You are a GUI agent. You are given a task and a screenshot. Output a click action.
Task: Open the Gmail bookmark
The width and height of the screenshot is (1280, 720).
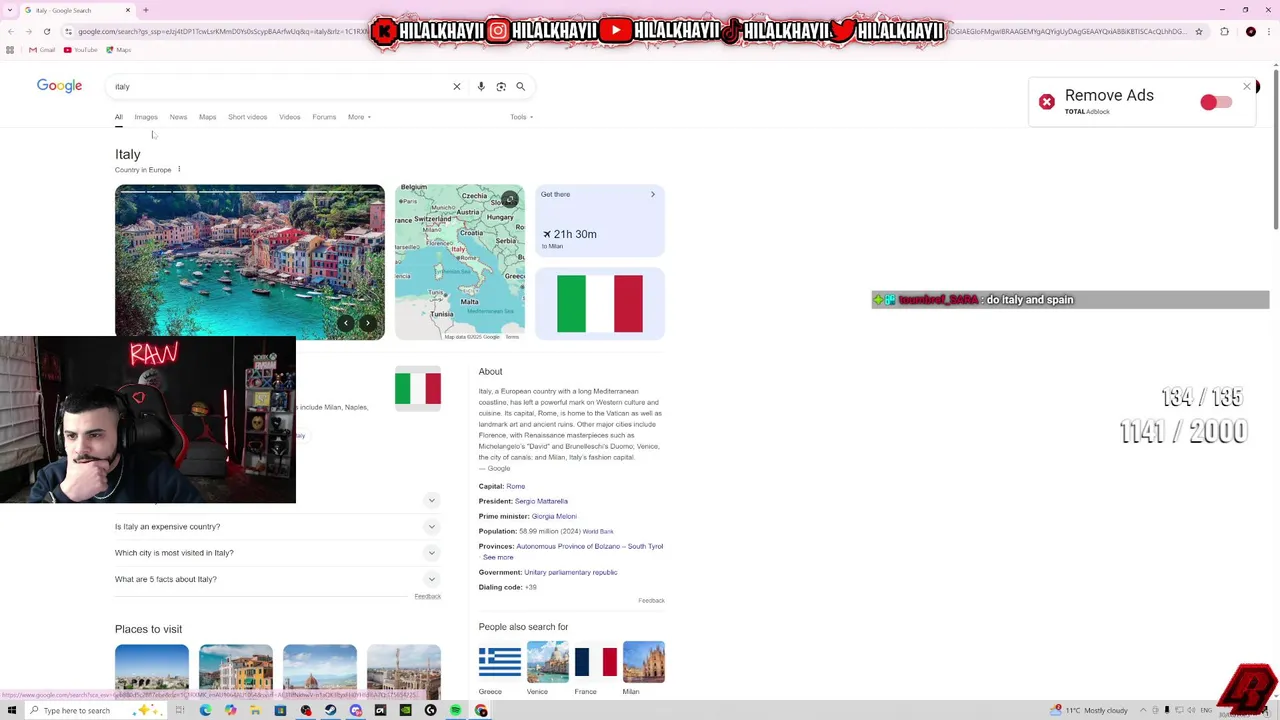tap(41, 50)
